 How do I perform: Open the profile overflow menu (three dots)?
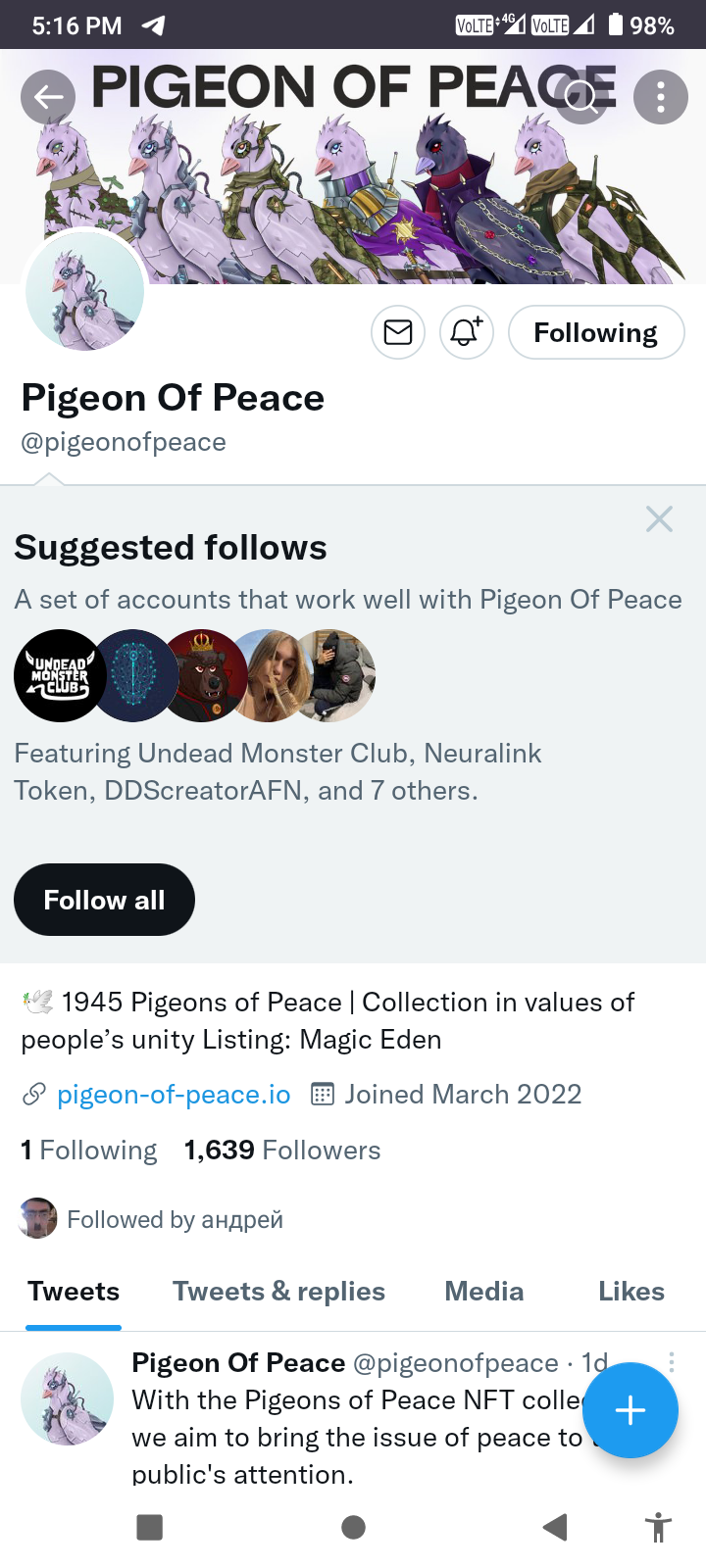pos(660,96)
